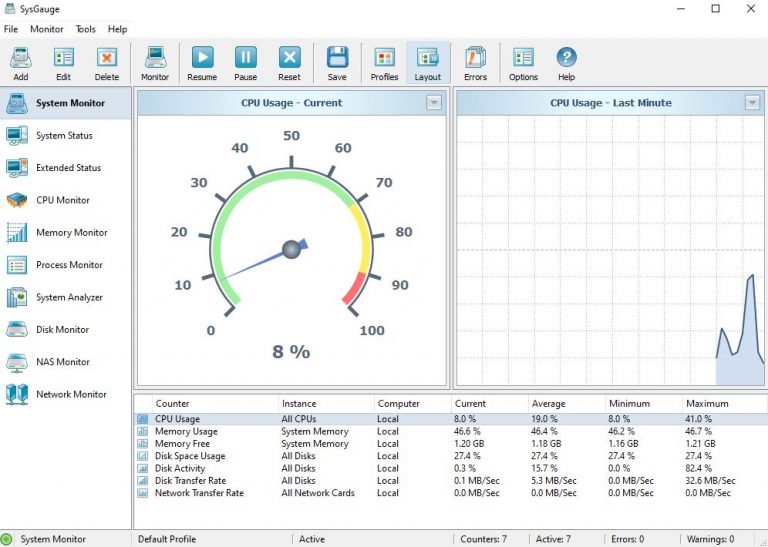The height and width of the screenshot is (547, 768).
Task: Select the Network Transfer Rate counter row
Action: (451, 493)
